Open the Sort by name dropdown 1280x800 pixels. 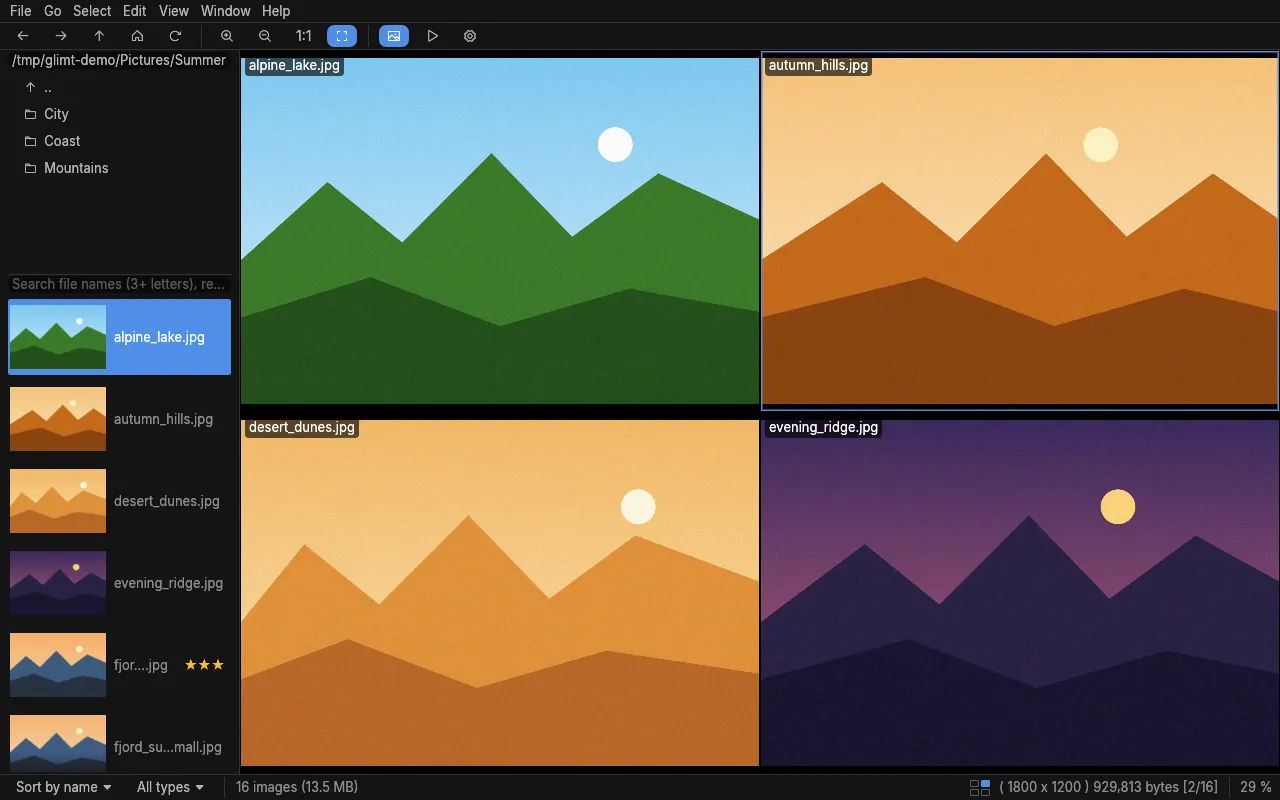coord(63,787)
